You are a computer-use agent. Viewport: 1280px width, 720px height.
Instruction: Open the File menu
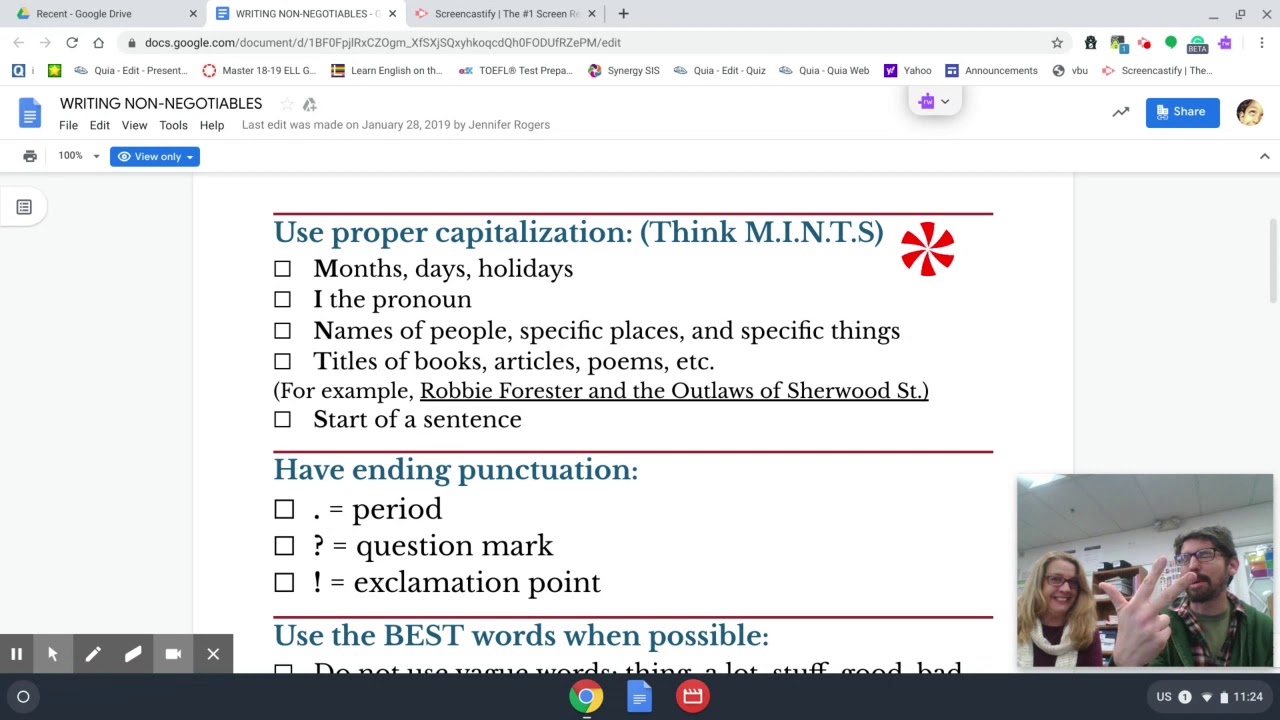click(x=68, y=125)
